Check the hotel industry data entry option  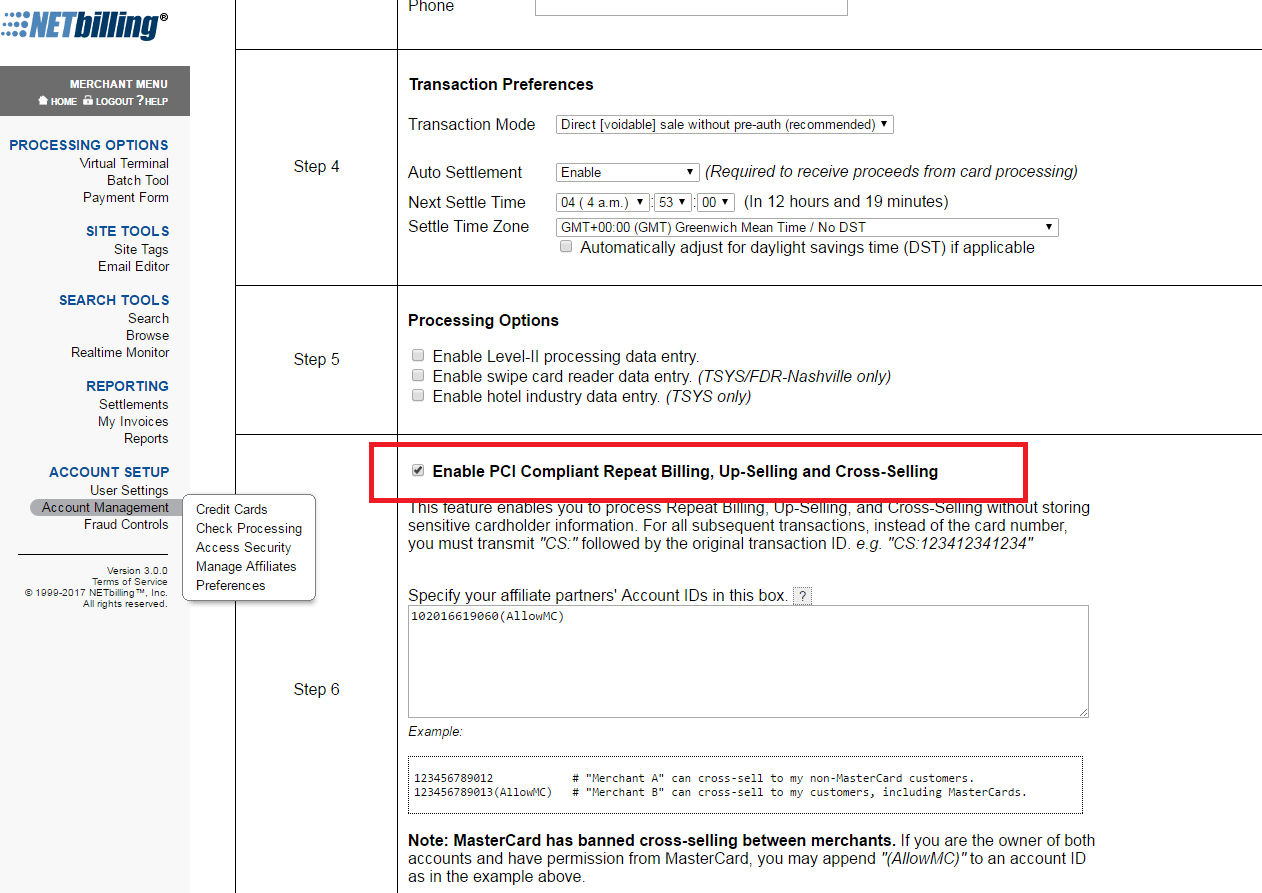click(417, 394)
